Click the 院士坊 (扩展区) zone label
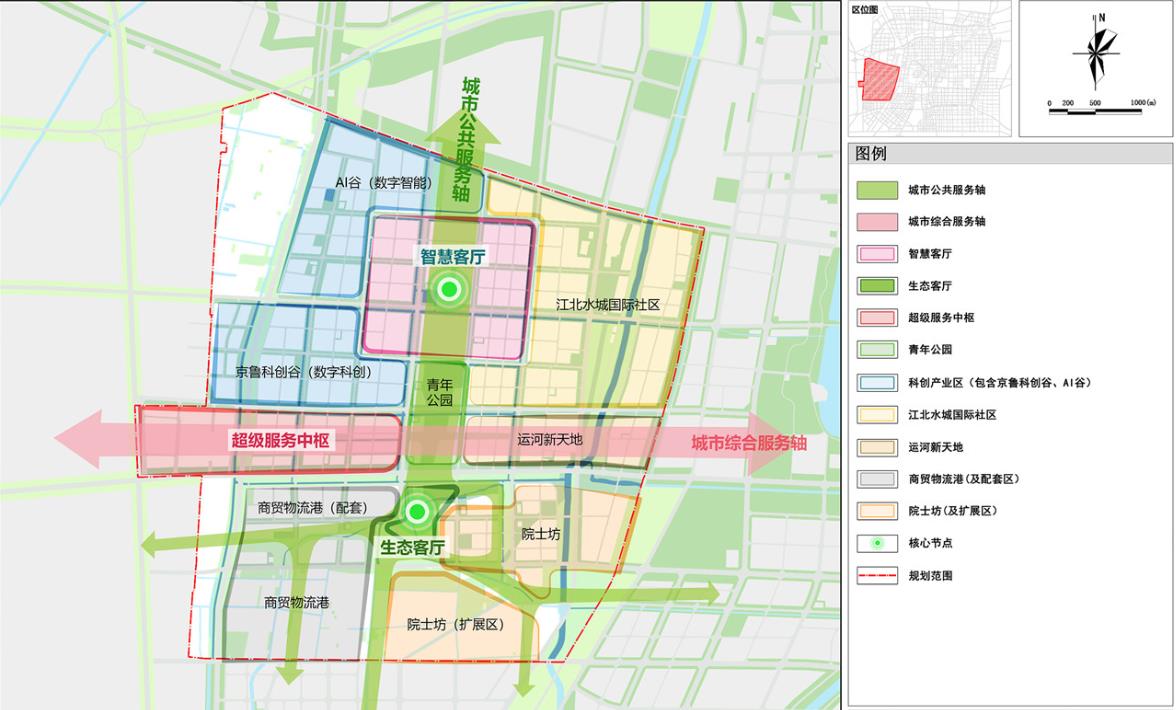Viewport: 1176px width, 710px height. click(455, 624)
